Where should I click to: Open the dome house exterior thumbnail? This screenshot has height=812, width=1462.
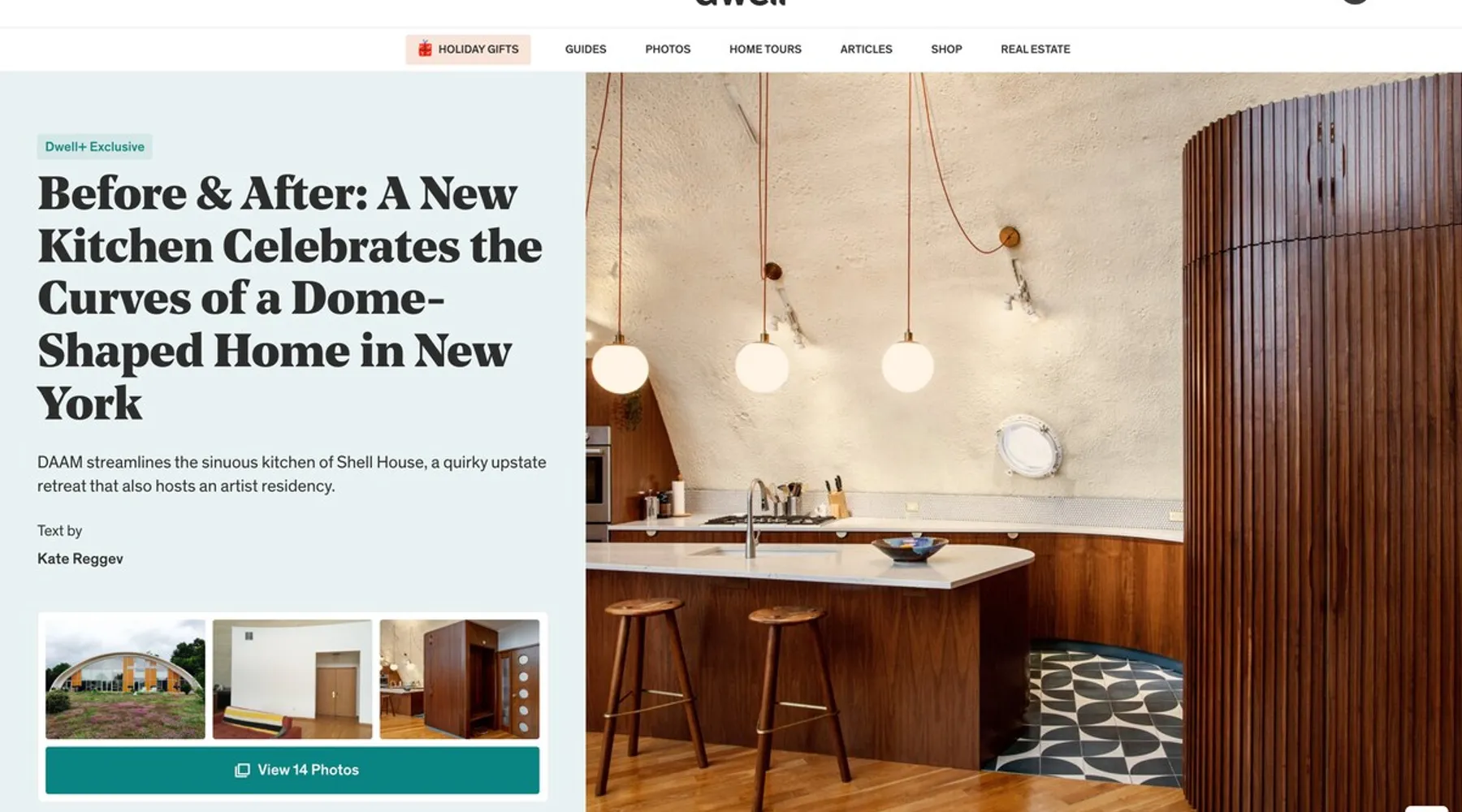point(125,679)
